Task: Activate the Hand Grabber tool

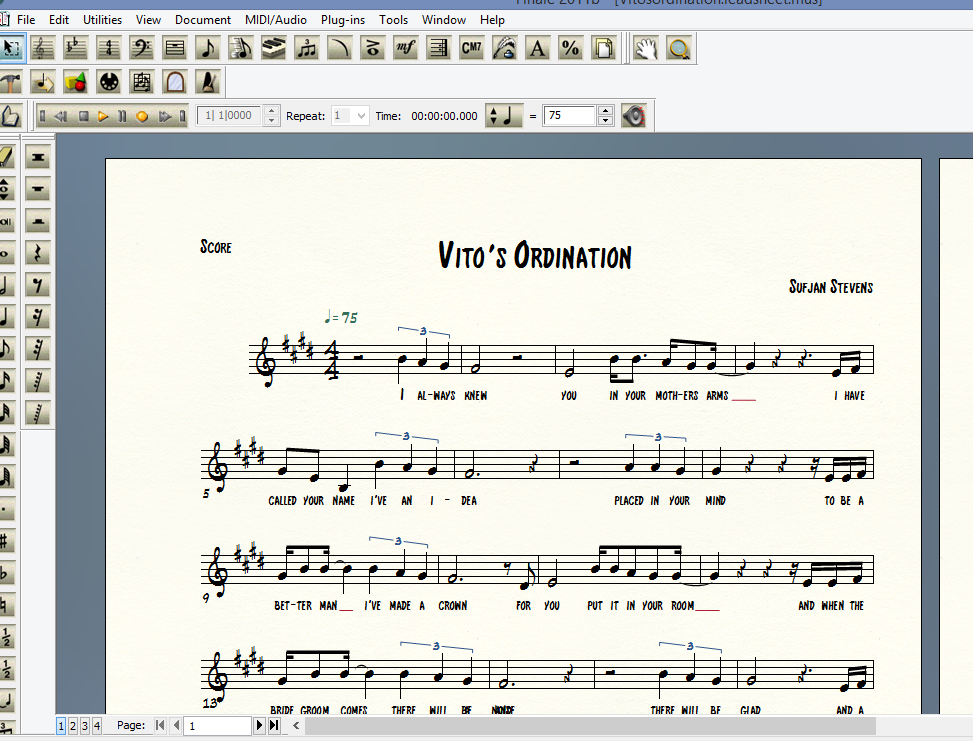Action: coord(647,47)
